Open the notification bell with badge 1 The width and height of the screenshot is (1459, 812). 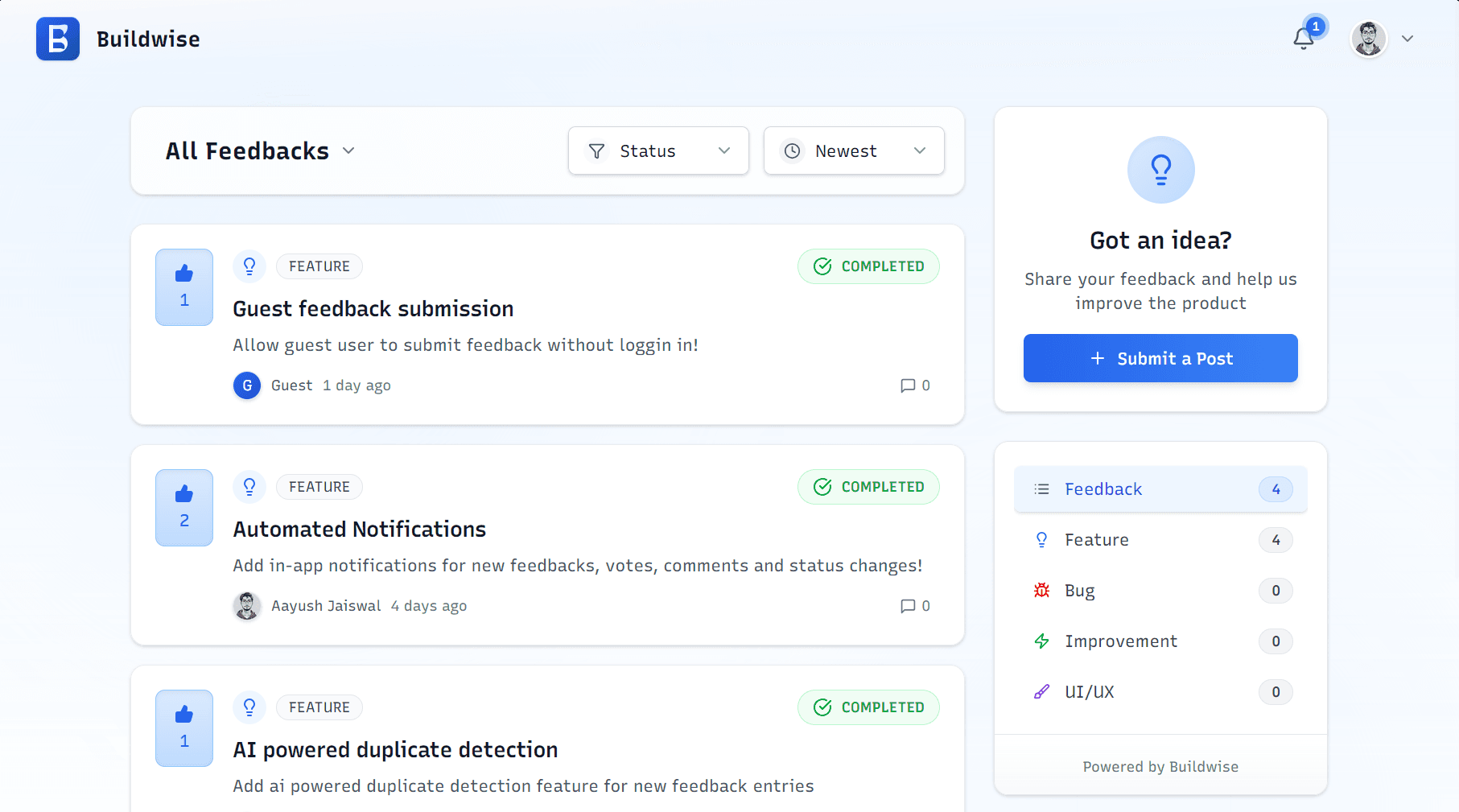(x=1303, y=38)
